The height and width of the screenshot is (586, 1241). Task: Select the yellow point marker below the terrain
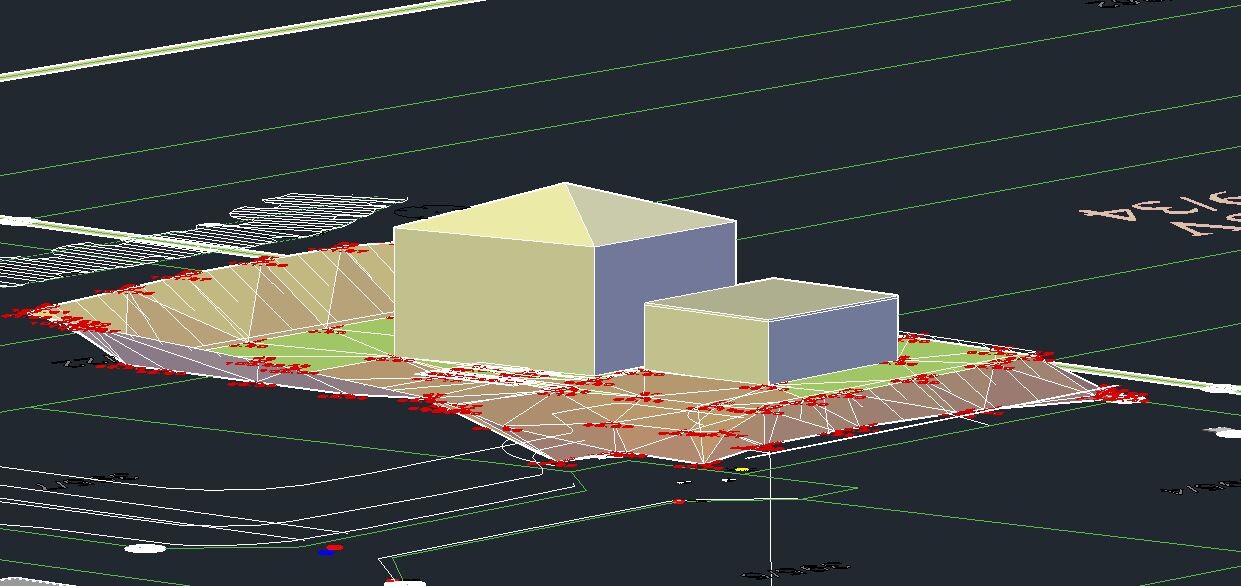[x=742, y=469]
